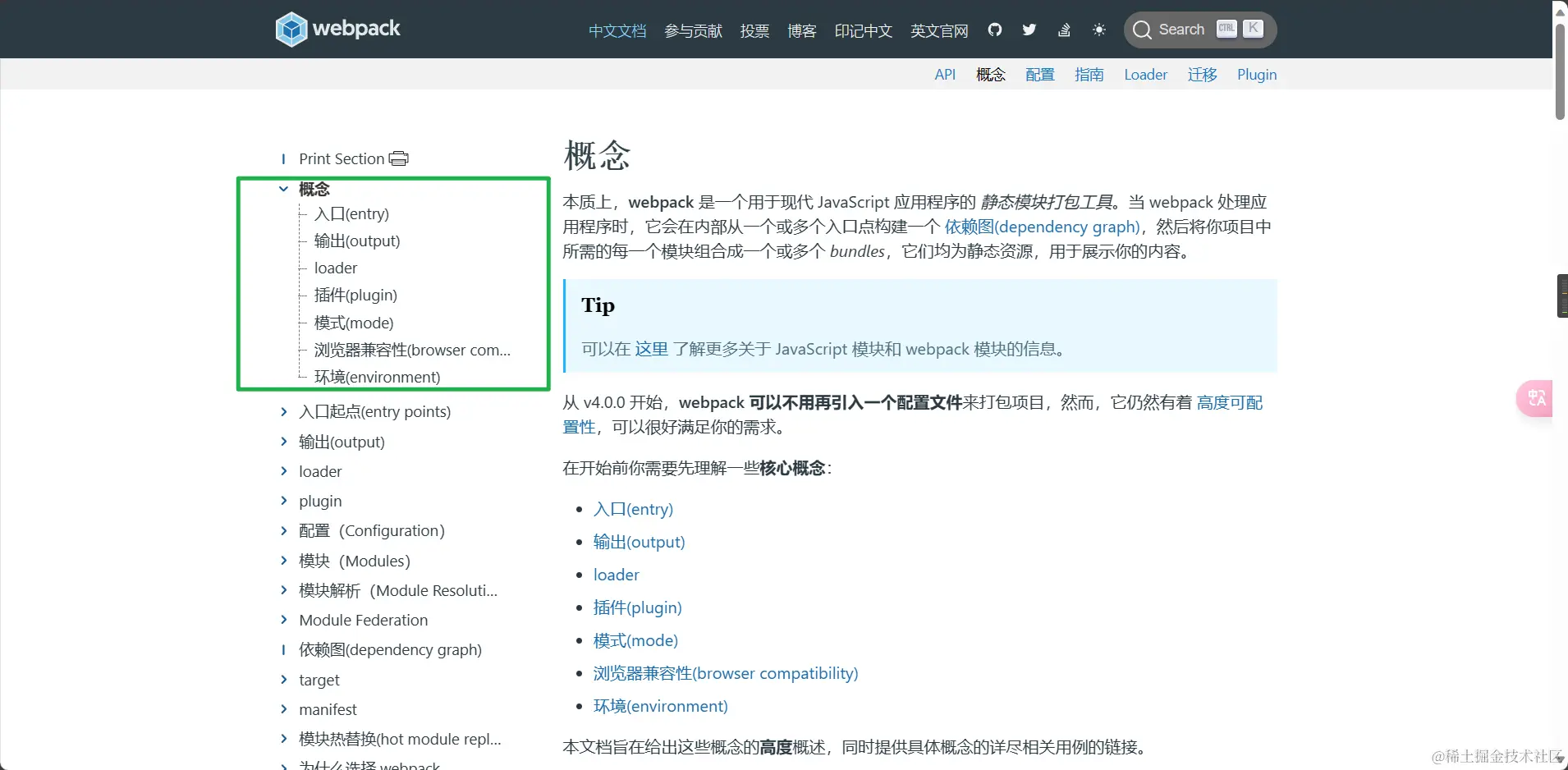Toggle the light/dark theme sun icon

pos(1099,30)
